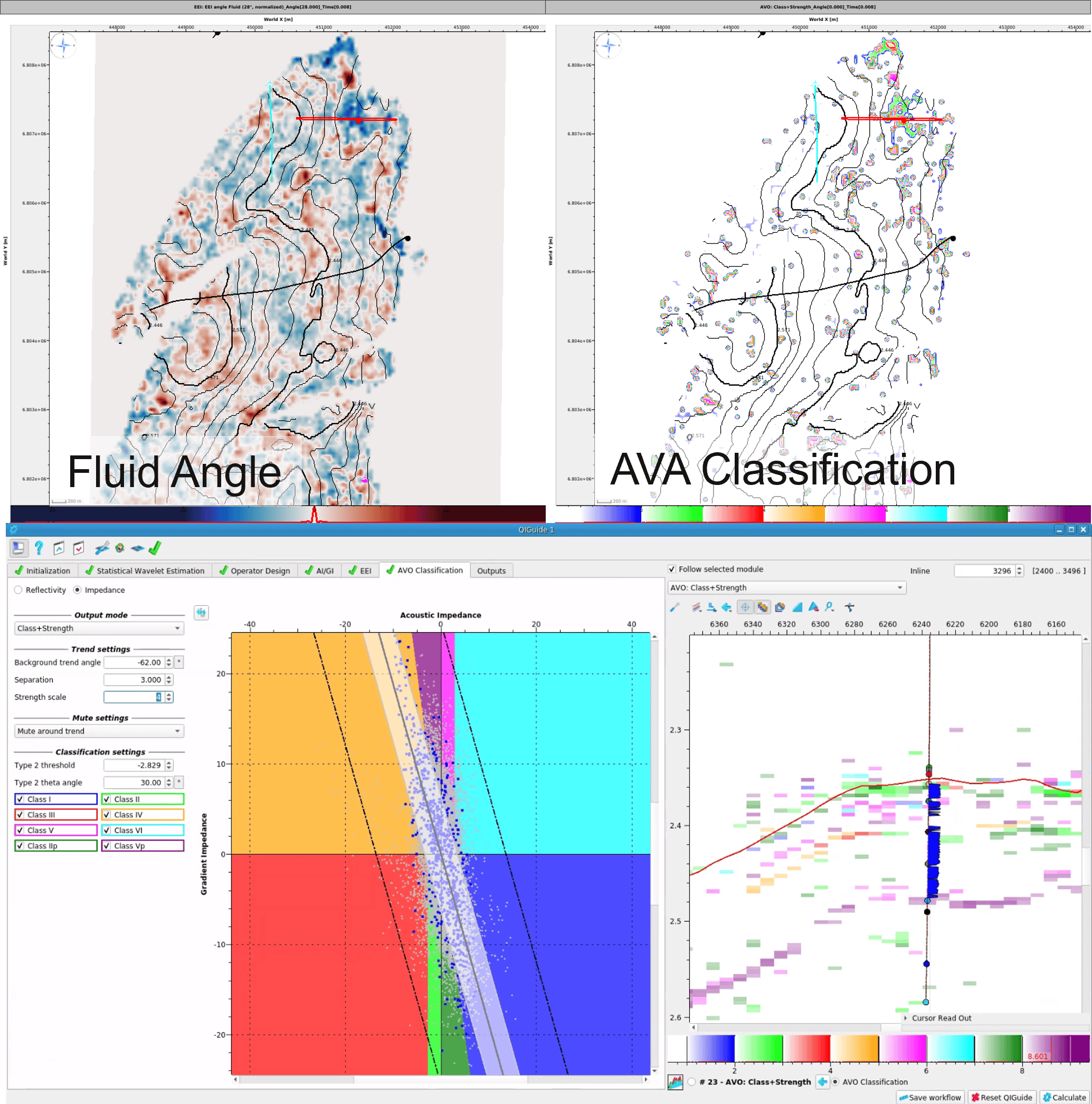Uncheck the Class III checkbox
The height and width of the screenshot is (1104, 1092).
click(x=20, y=815)
